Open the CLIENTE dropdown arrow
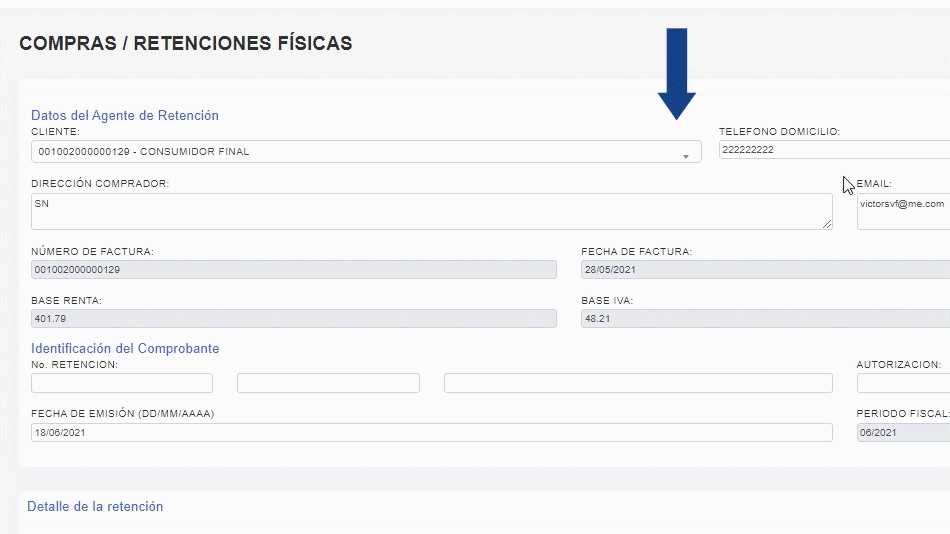The height and width of the screenshot is (534, 950). 686,156
